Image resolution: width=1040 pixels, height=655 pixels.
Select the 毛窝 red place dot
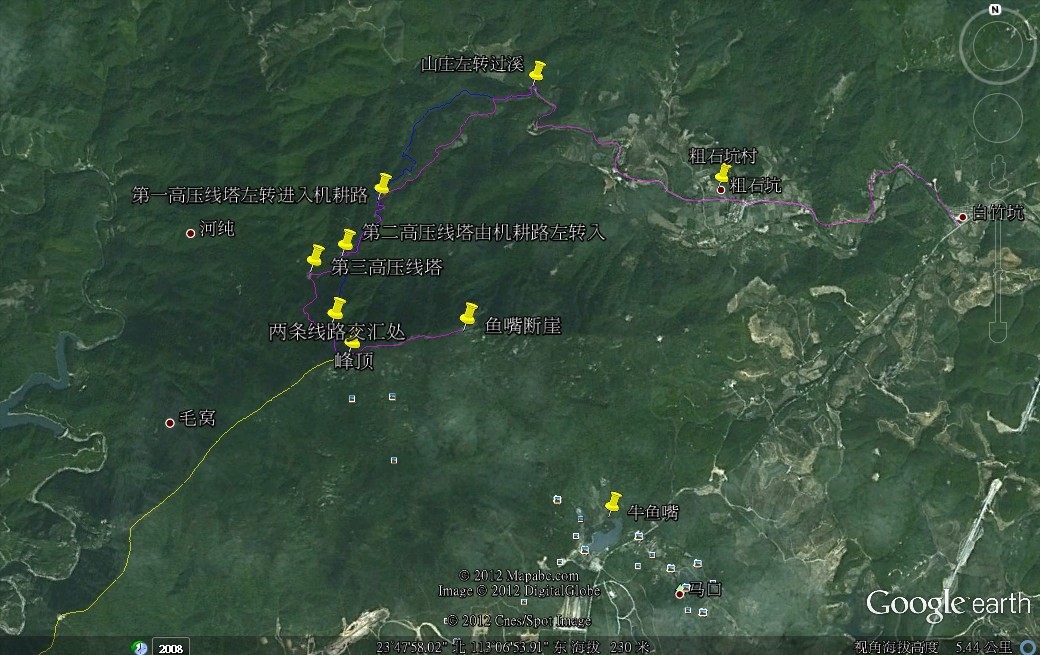pyautogui.click(x=170, y=423)
